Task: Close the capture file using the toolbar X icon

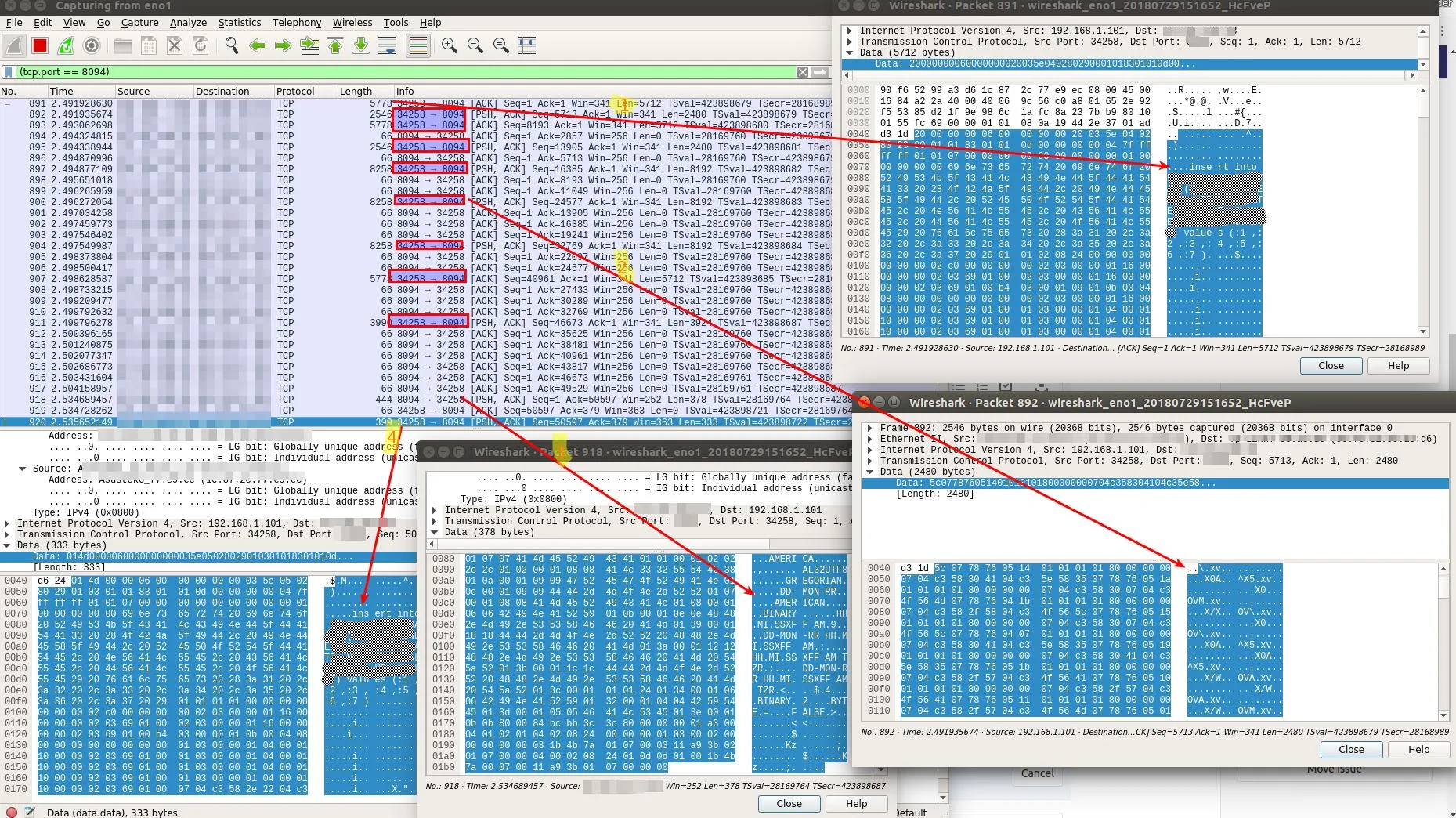Action: (175, 46)
